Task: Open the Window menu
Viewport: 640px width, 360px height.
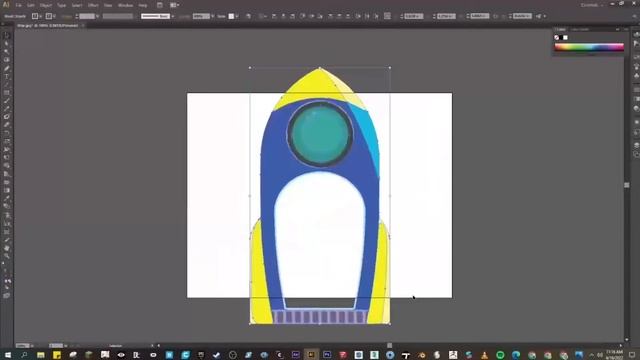Action: pyautogui.click(x=125, y=5)
